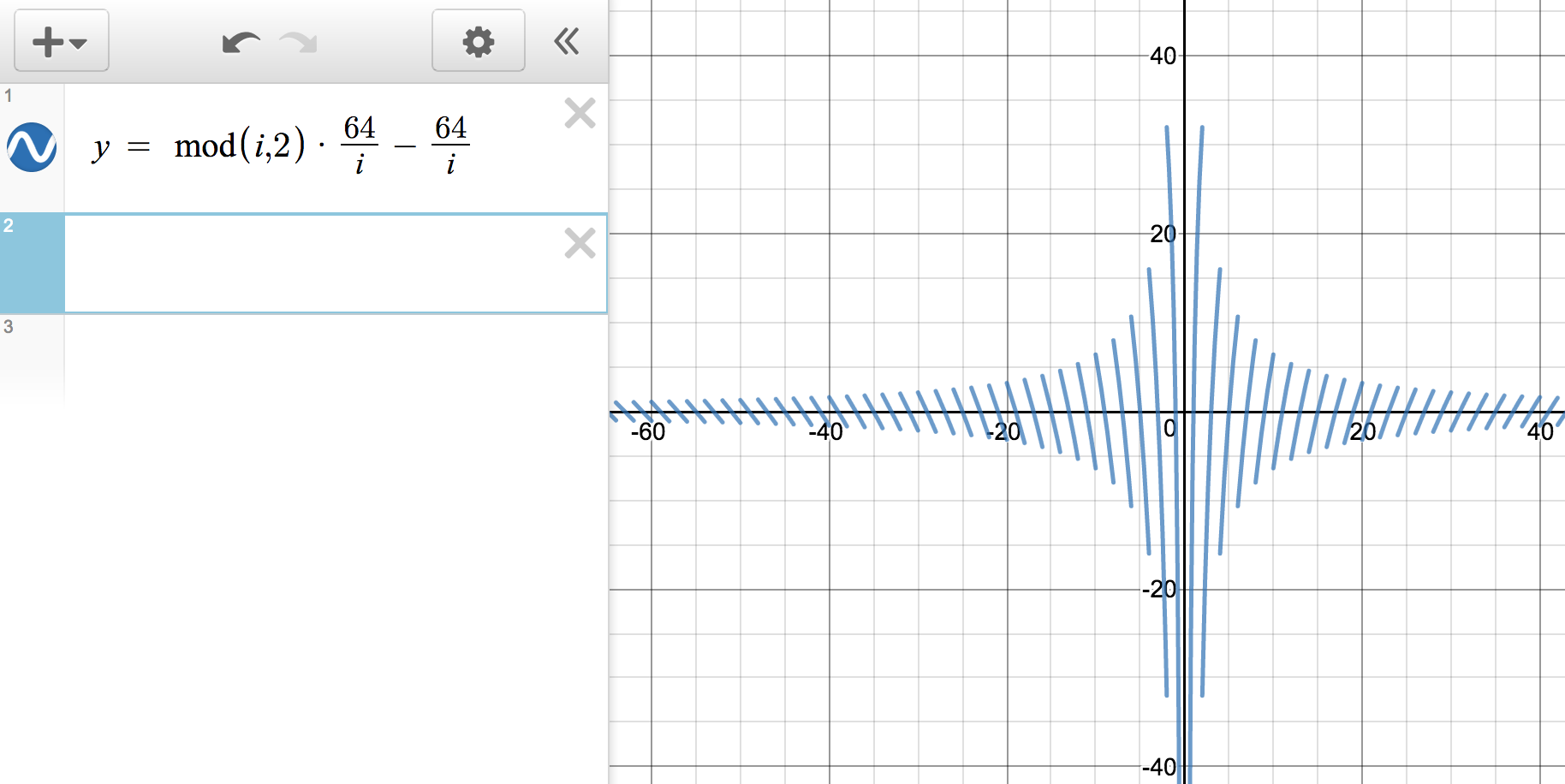Image resolution: width=1565 pixels, height=784 pixels.
Task: Click the -20 label on the y-axis
Action: (1159, 589)
